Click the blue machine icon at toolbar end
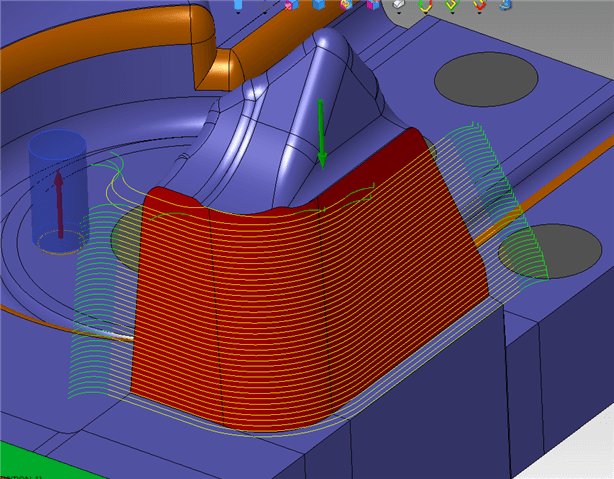Image resolution: width=614 pixels, height=479 pixels. pos(506,5)
